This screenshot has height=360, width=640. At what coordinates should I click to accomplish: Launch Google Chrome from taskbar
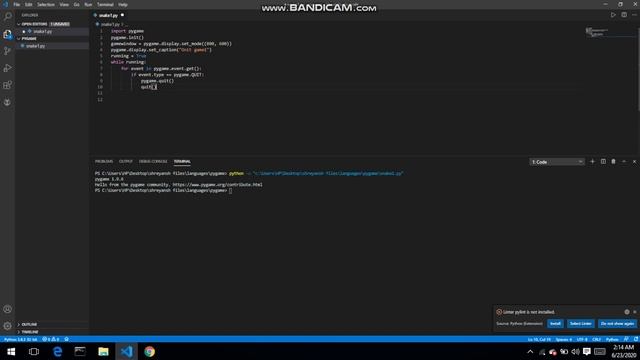pos(149,351)
